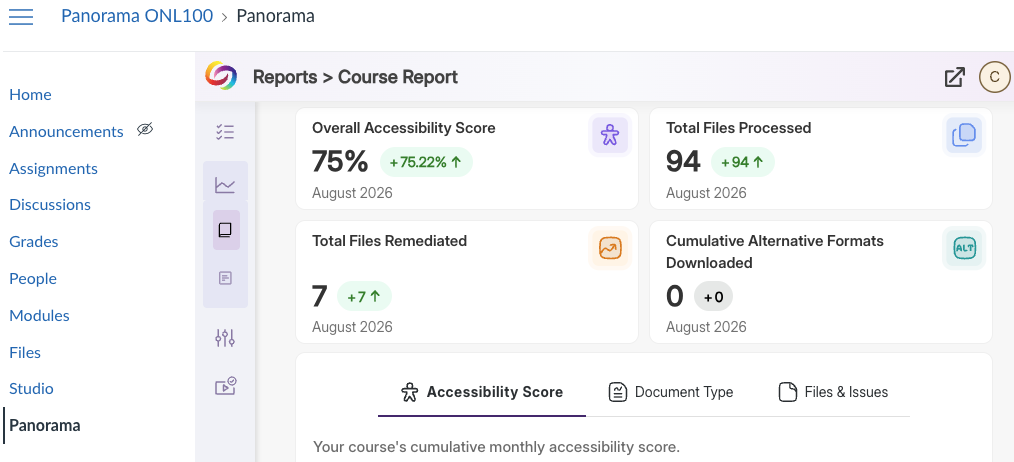Open Studio in course navigation
Image resolution: width=1014 pixels, height=462 pixels.
click(31, 388)
